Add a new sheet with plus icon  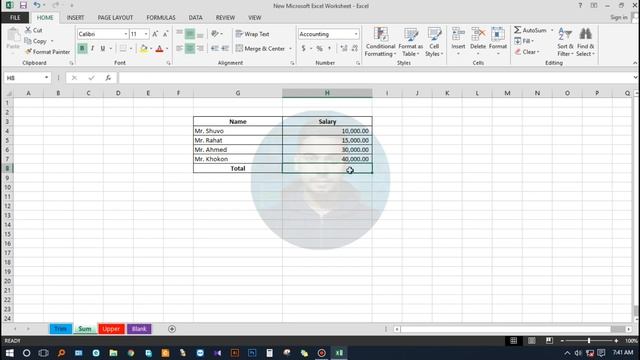[172, 329]
